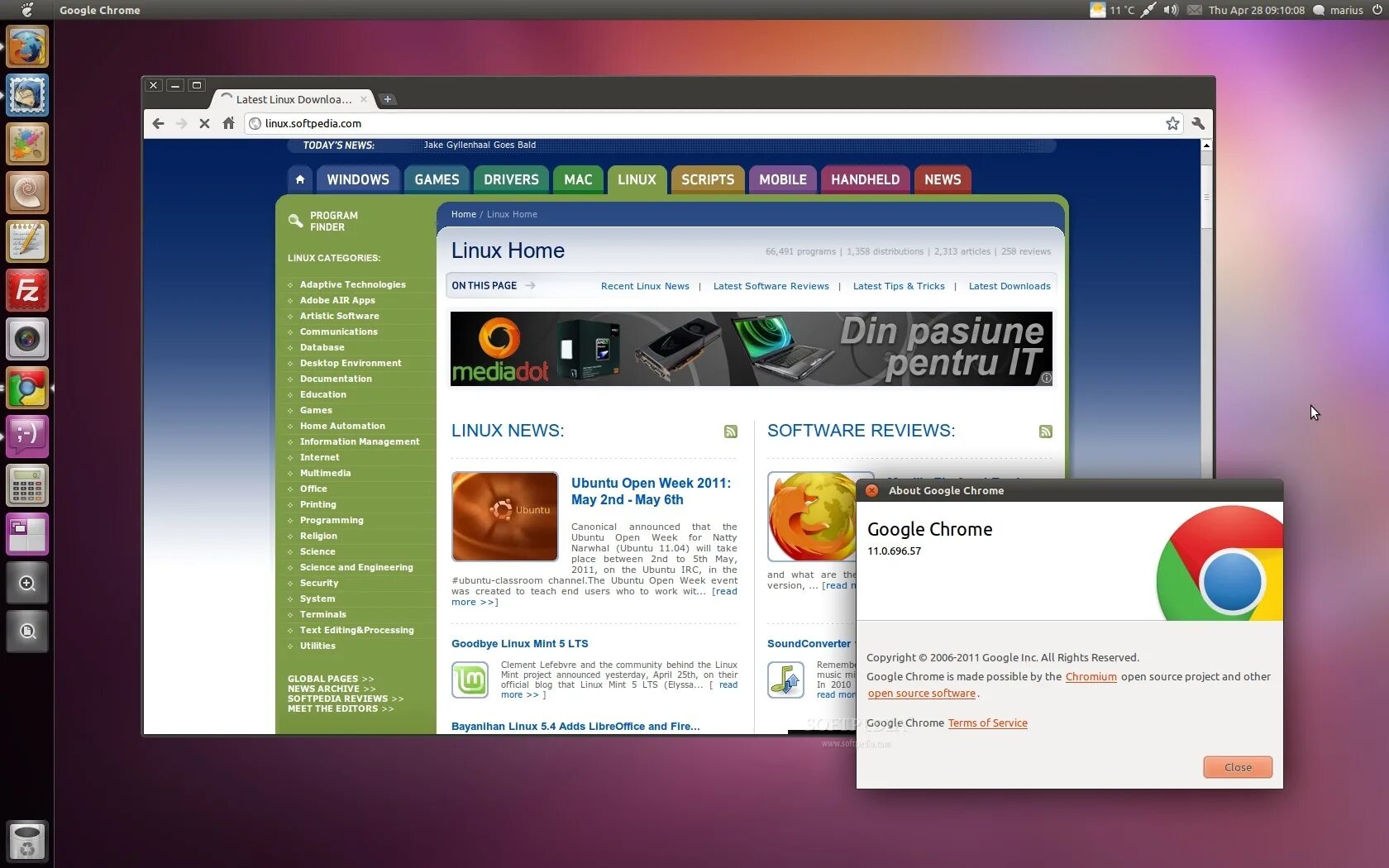Click the Ubuntu article thumbnail image
The width and height of the screenshot is (1389, 868).
[x=505, y=517]
